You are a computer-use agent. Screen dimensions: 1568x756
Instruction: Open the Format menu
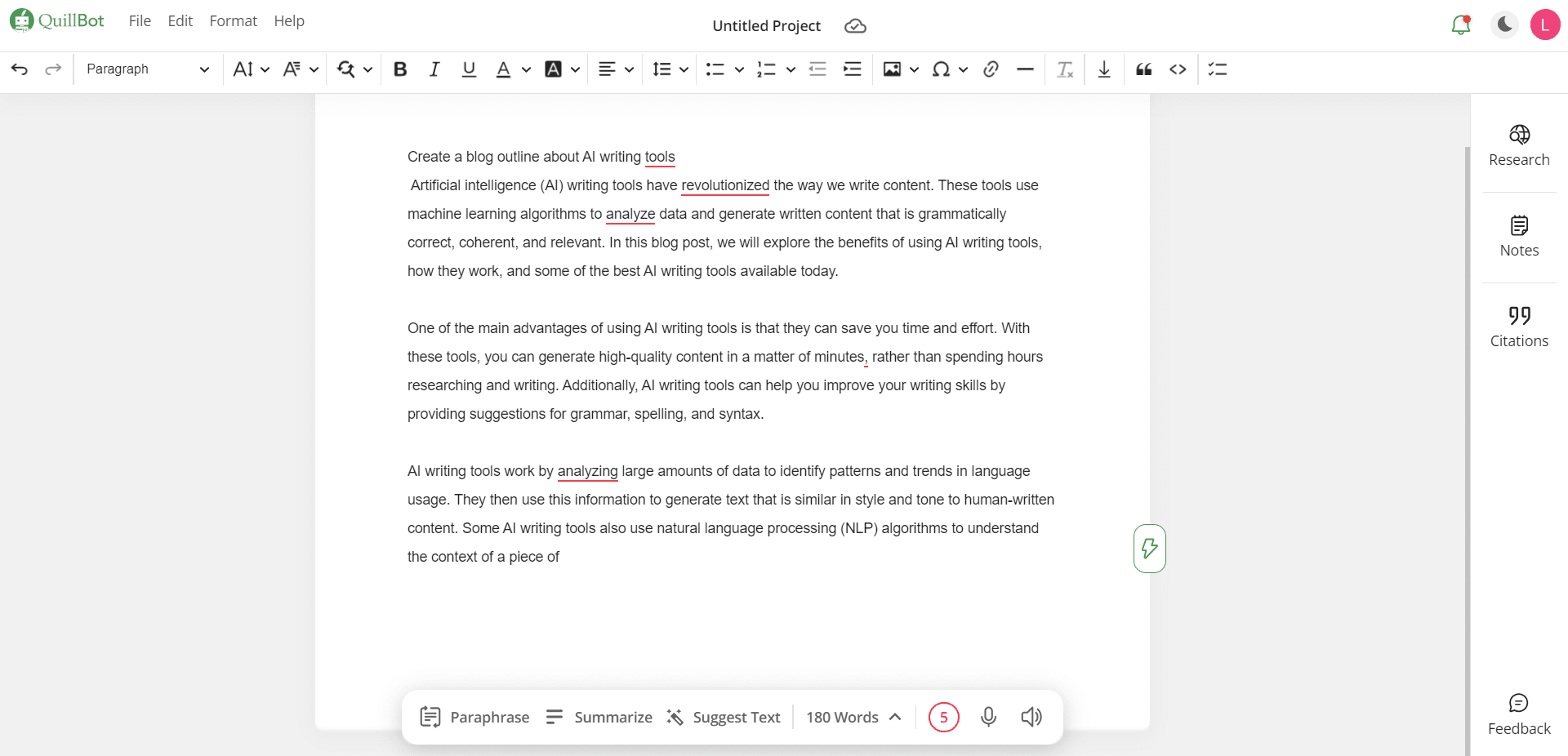233,21
